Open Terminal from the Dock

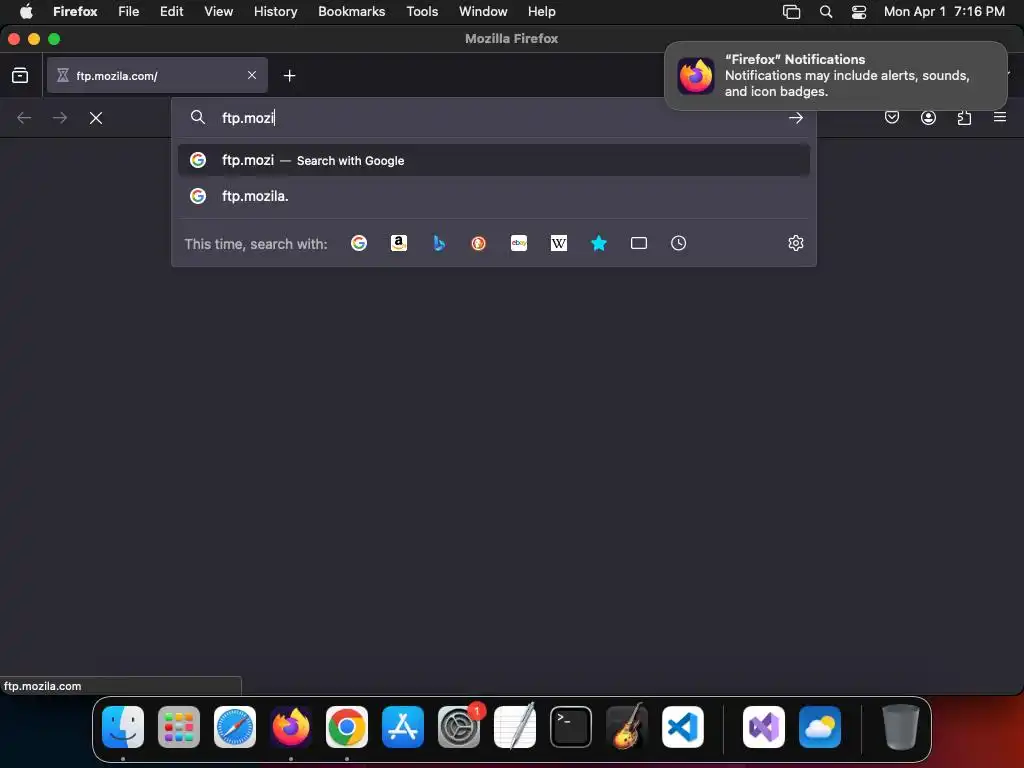tap(571, 727)
